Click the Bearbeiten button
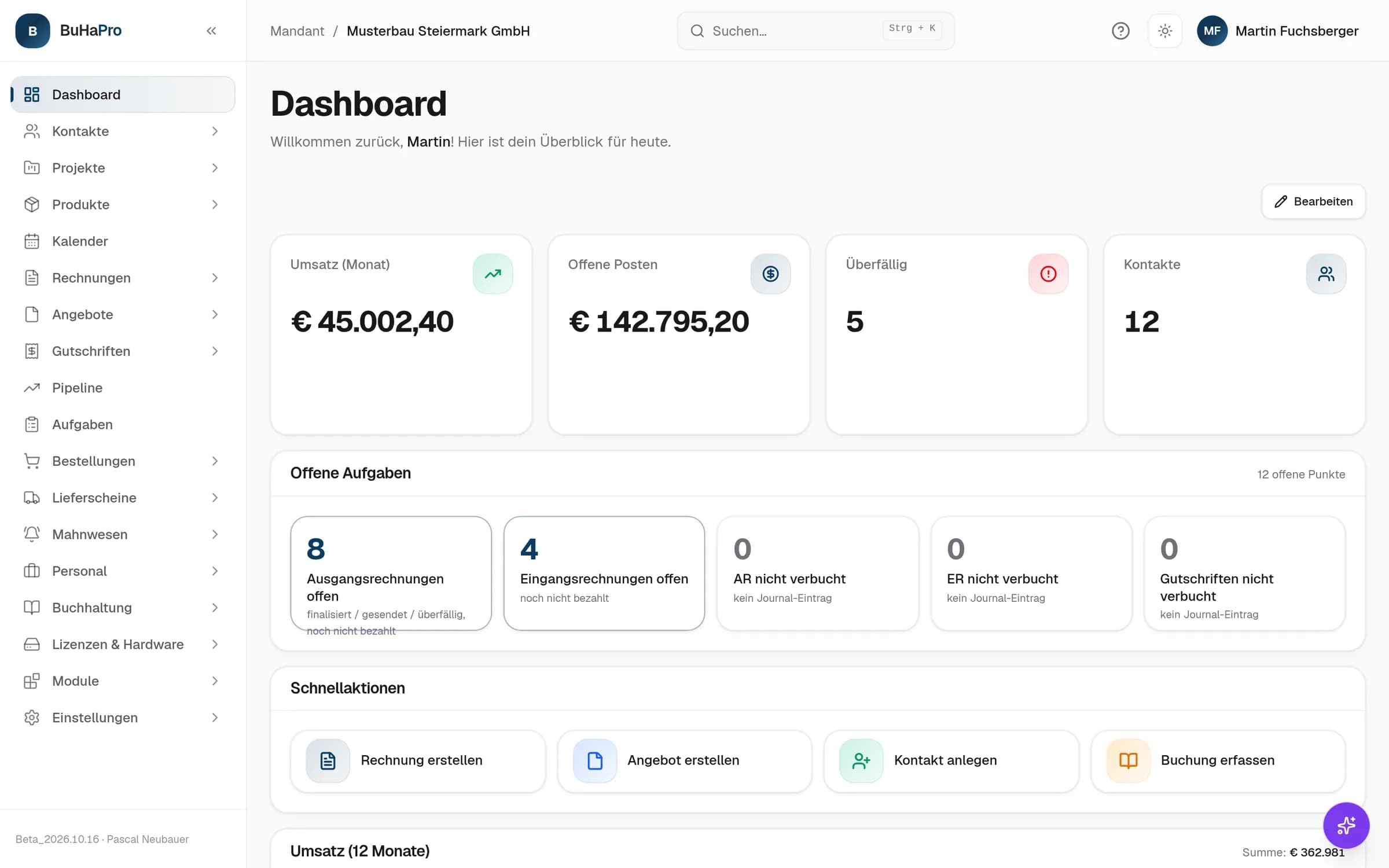1389x868 pixels. [x=1313, y=201]
